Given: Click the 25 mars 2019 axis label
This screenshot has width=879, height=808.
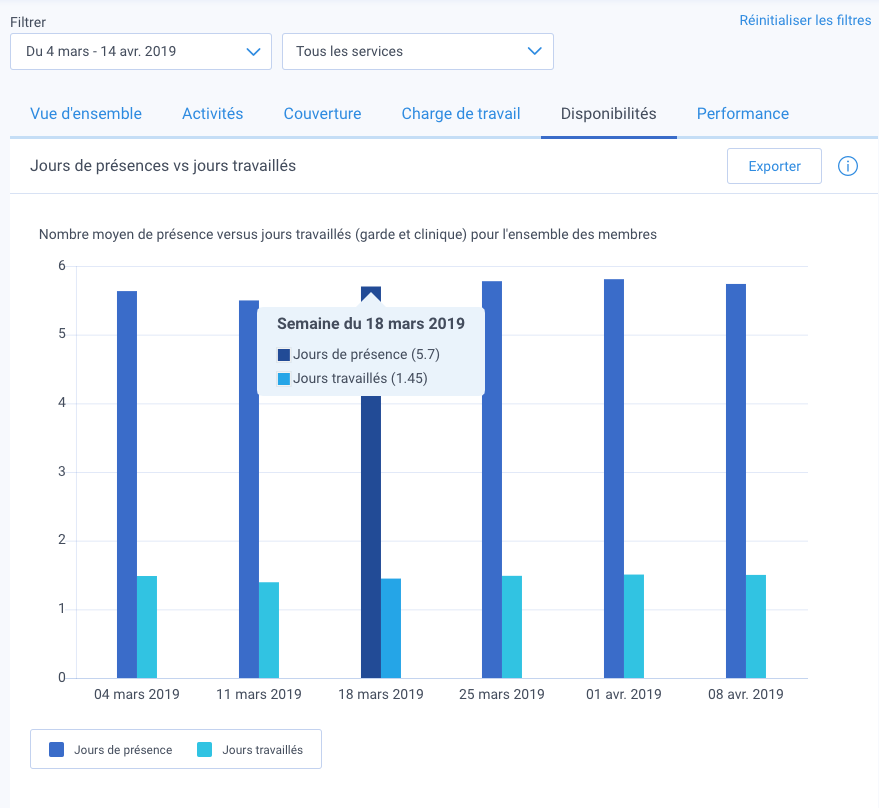Looking at the screenshot, I should [x=502, y=694].
